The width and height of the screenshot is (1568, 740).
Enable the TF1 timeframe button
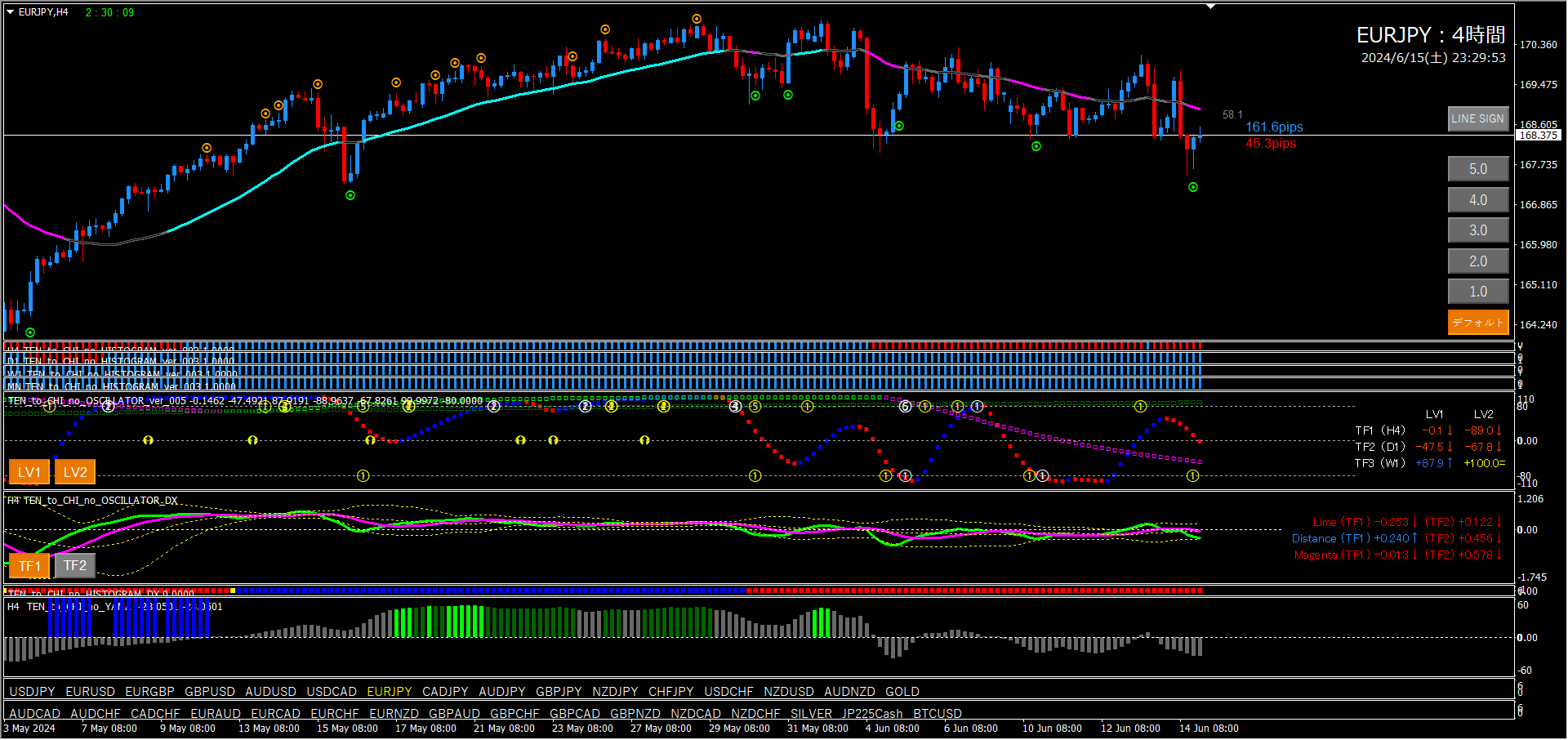29,565
